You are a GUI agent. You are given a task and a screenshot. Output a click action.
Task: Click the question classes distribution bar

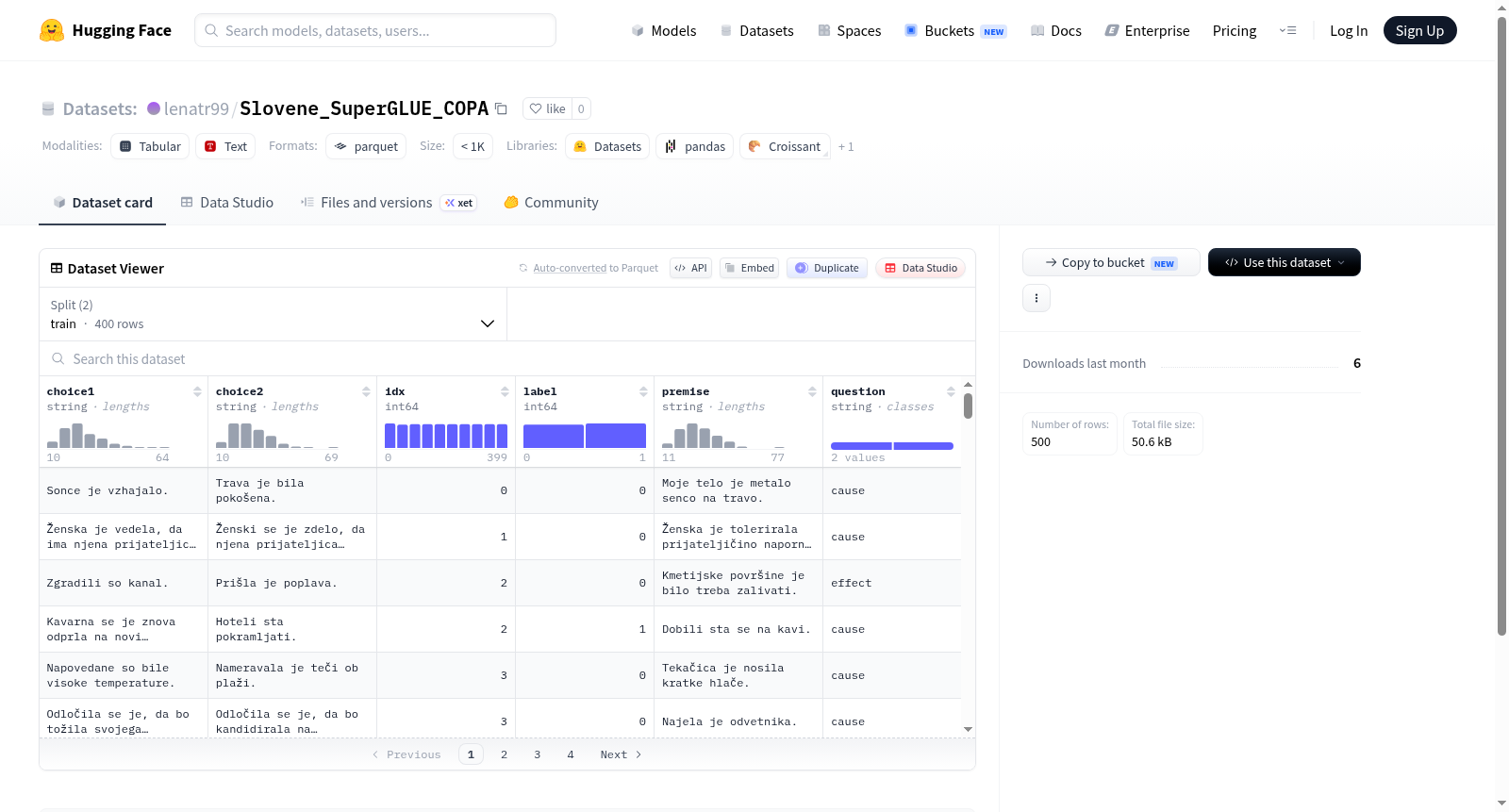click(892, 445)
